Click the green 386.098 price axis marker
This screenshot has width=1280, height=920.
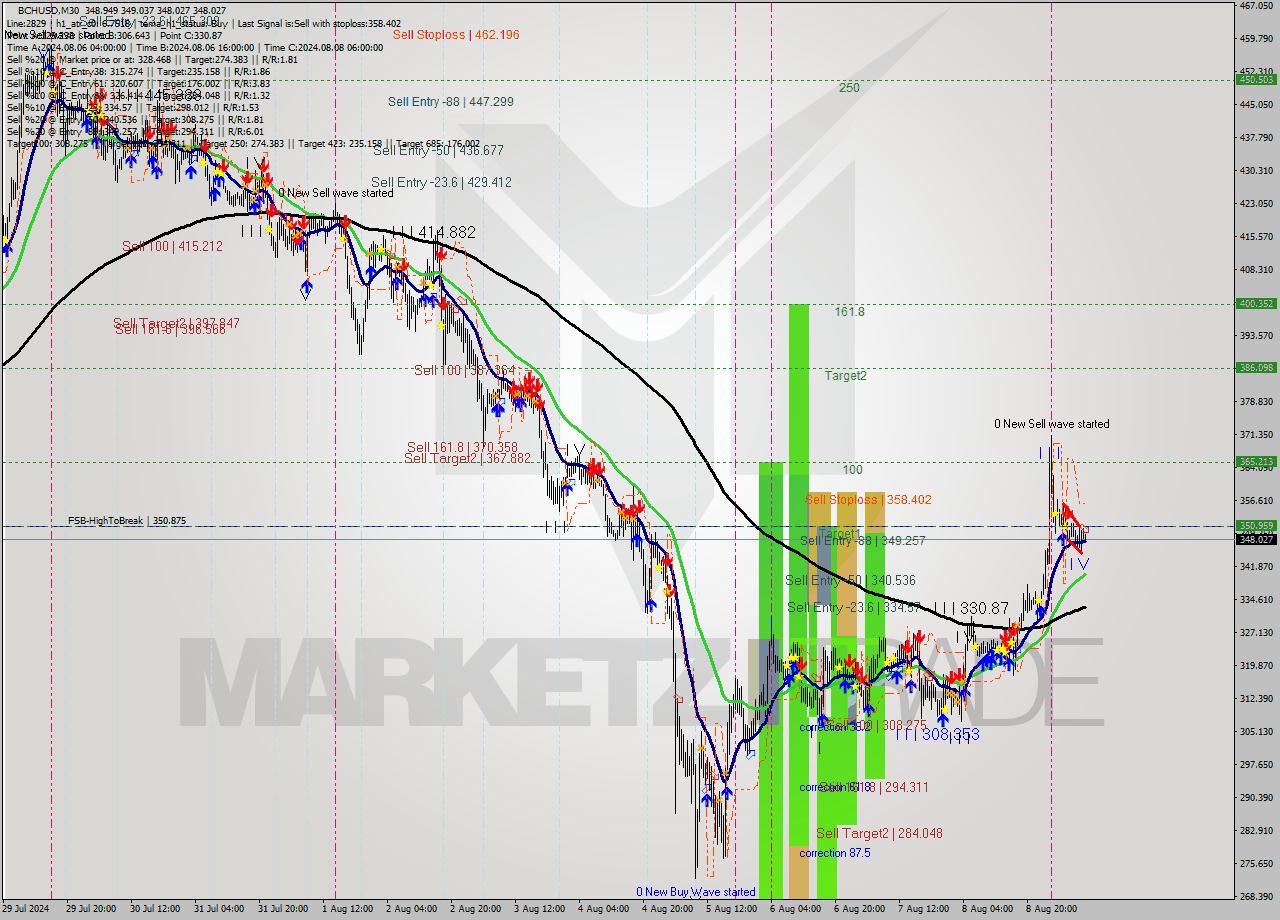(1256, 368)
